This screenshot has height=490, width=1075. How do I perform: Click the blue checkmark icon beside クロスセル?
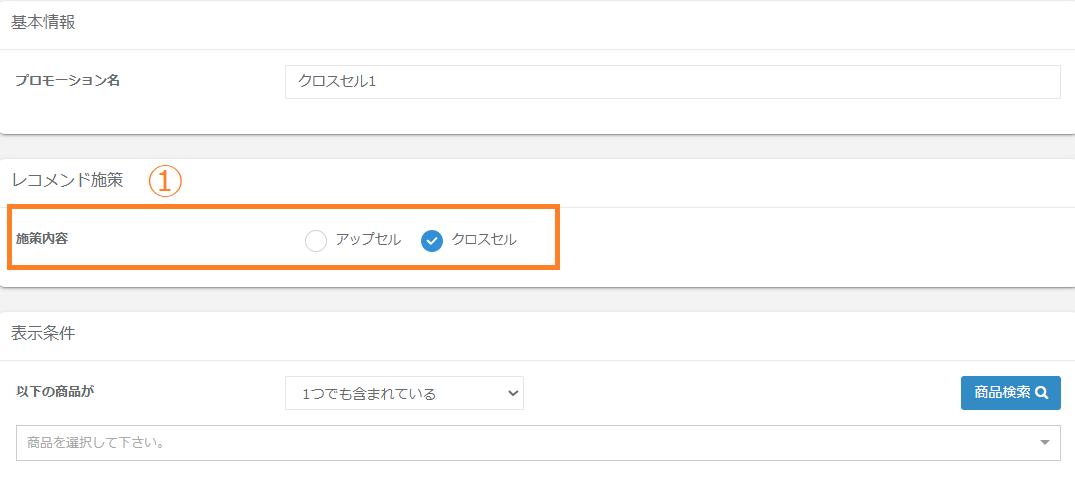tap(432, 240)
